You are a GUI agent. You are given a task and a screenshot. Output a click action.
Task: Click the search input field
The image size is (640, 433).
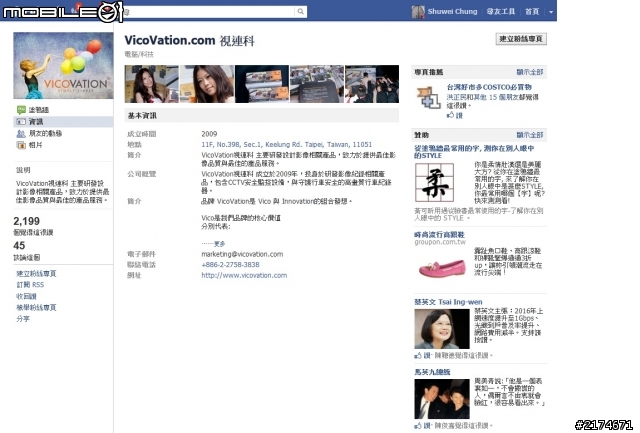(208, 11)
